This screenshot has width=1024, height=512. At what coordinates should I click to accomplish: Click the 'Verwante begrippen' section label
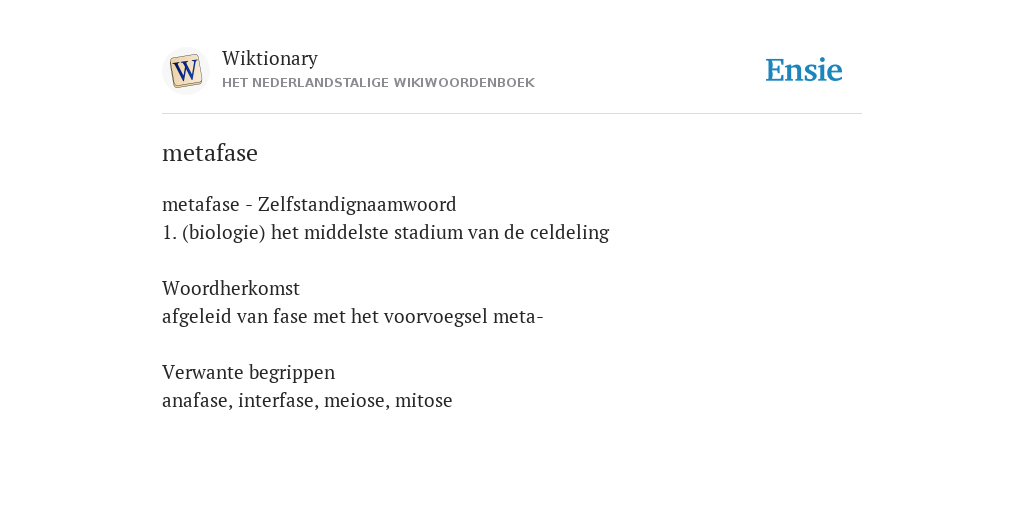[248, 373]
